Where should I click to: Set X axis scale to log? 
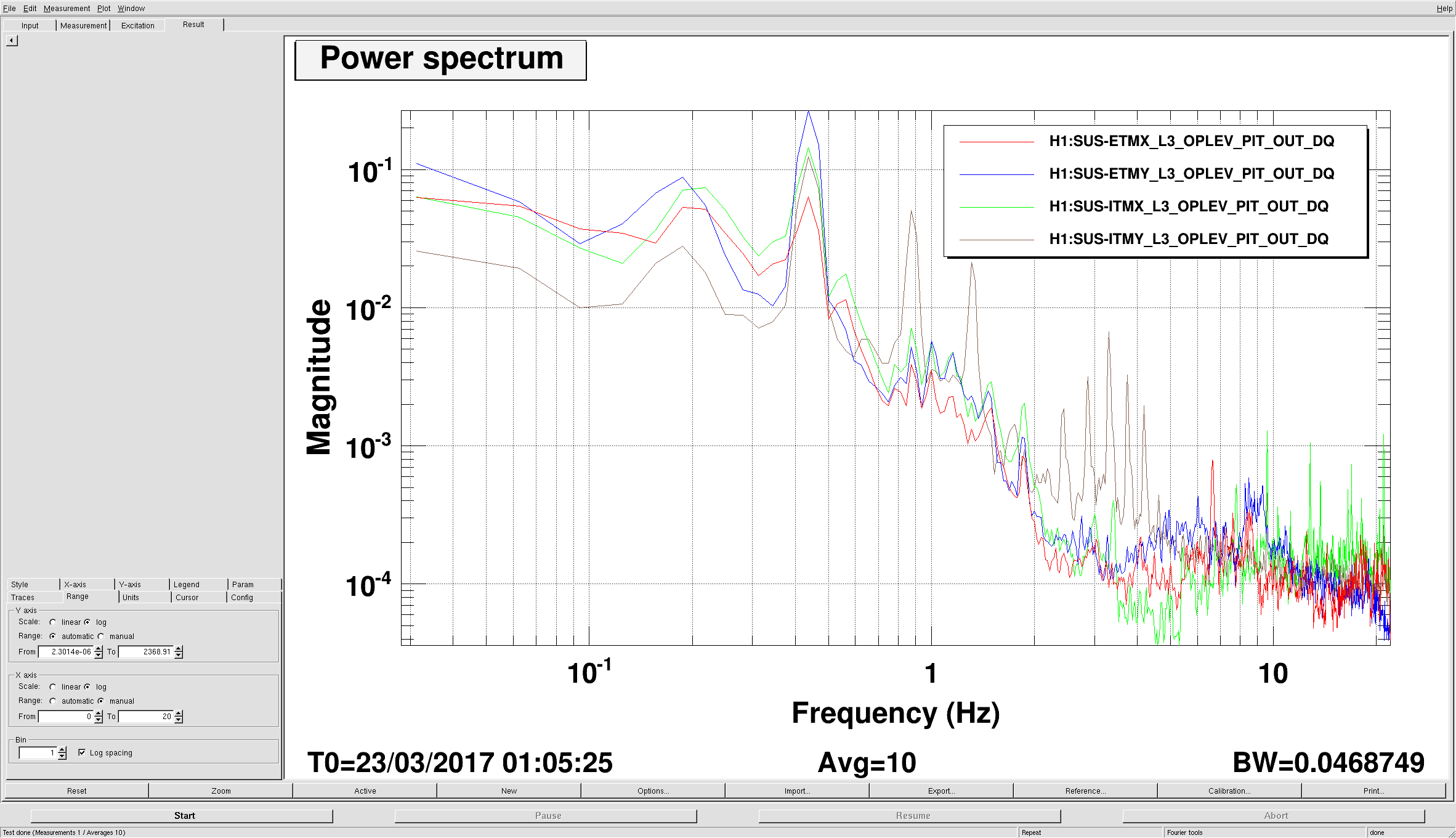coord(87,686)
